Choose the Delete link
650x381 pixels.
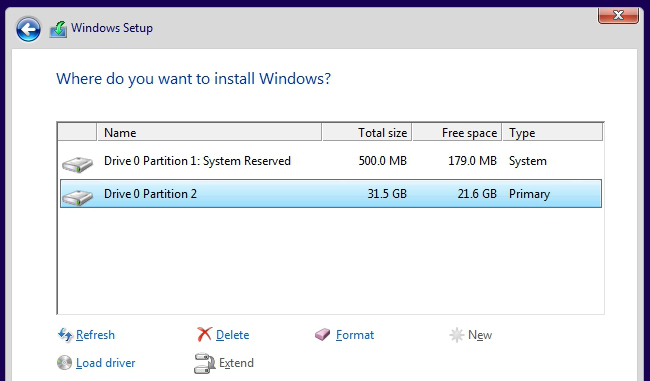point(233,335)
